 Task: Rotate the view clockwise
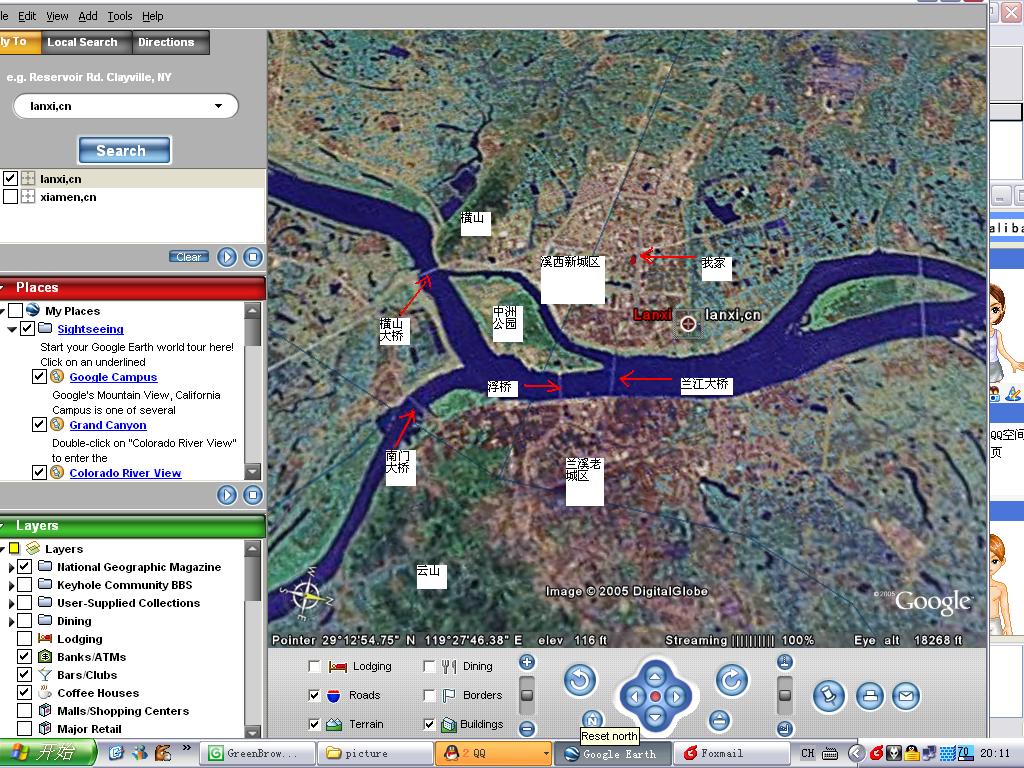pyautogui.click(x=731, y=680)
